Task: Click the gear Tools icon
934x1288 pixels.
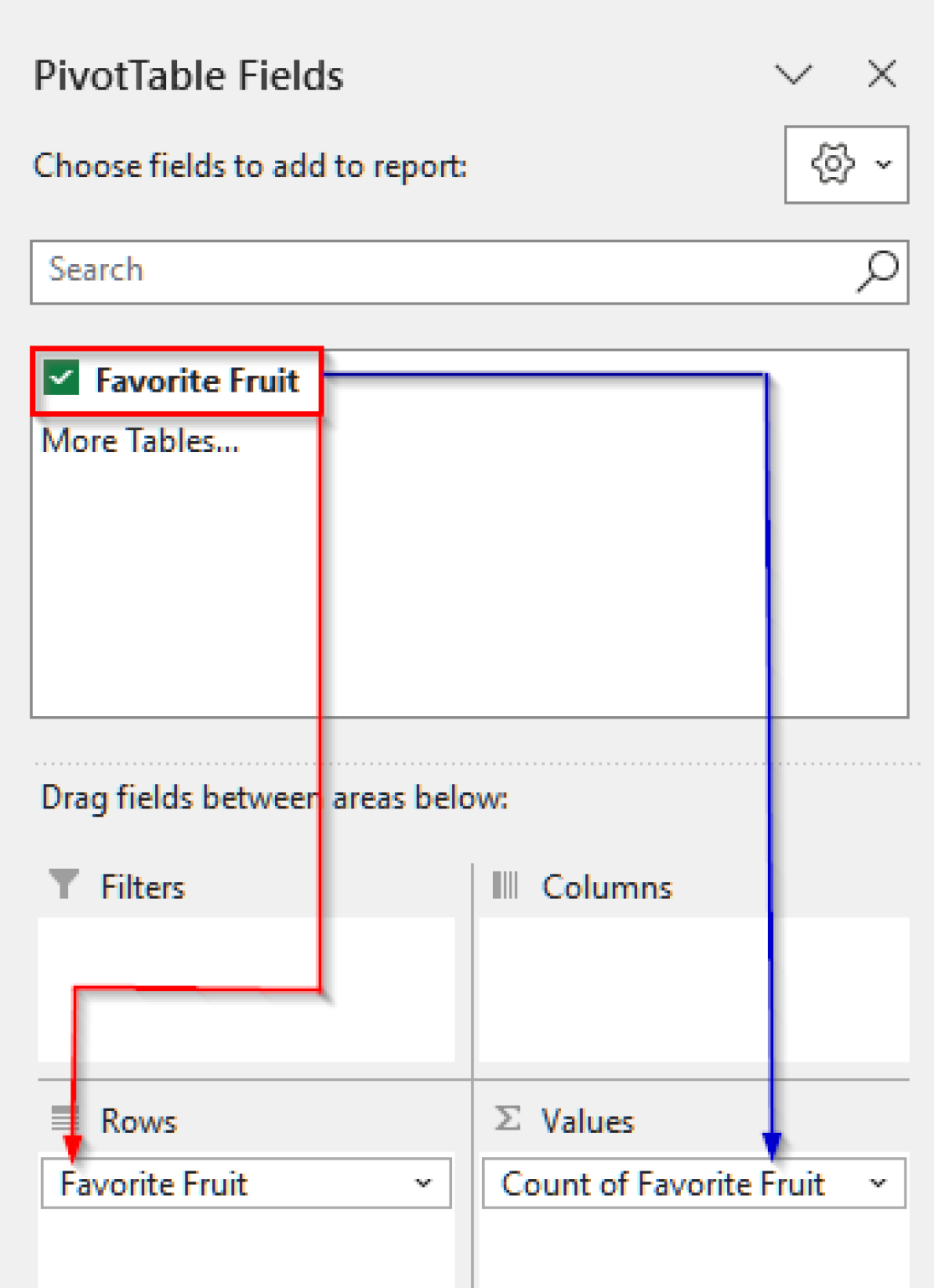Action: [x=832, y=164]
